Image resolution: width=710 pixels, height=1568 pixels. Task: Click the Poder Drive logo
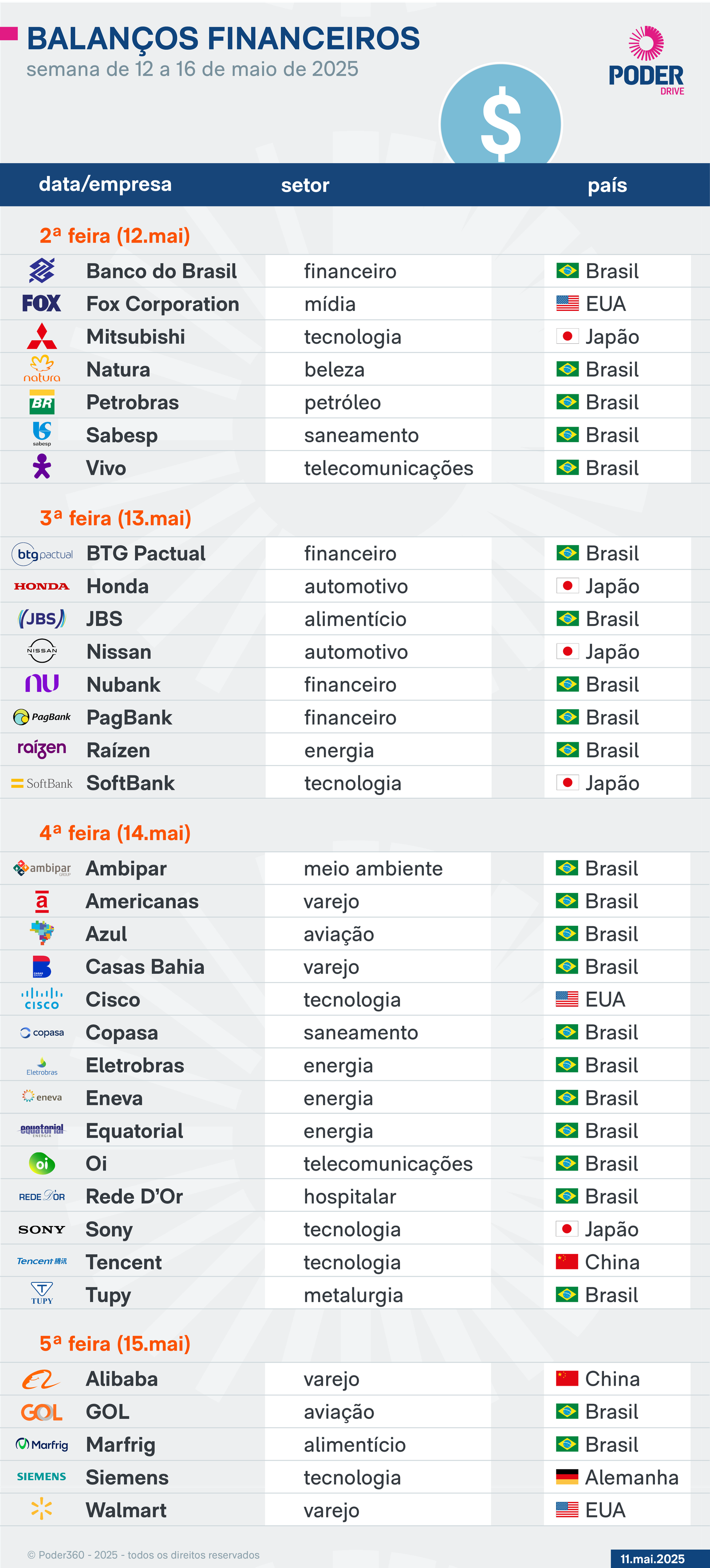tap(646, 60)
